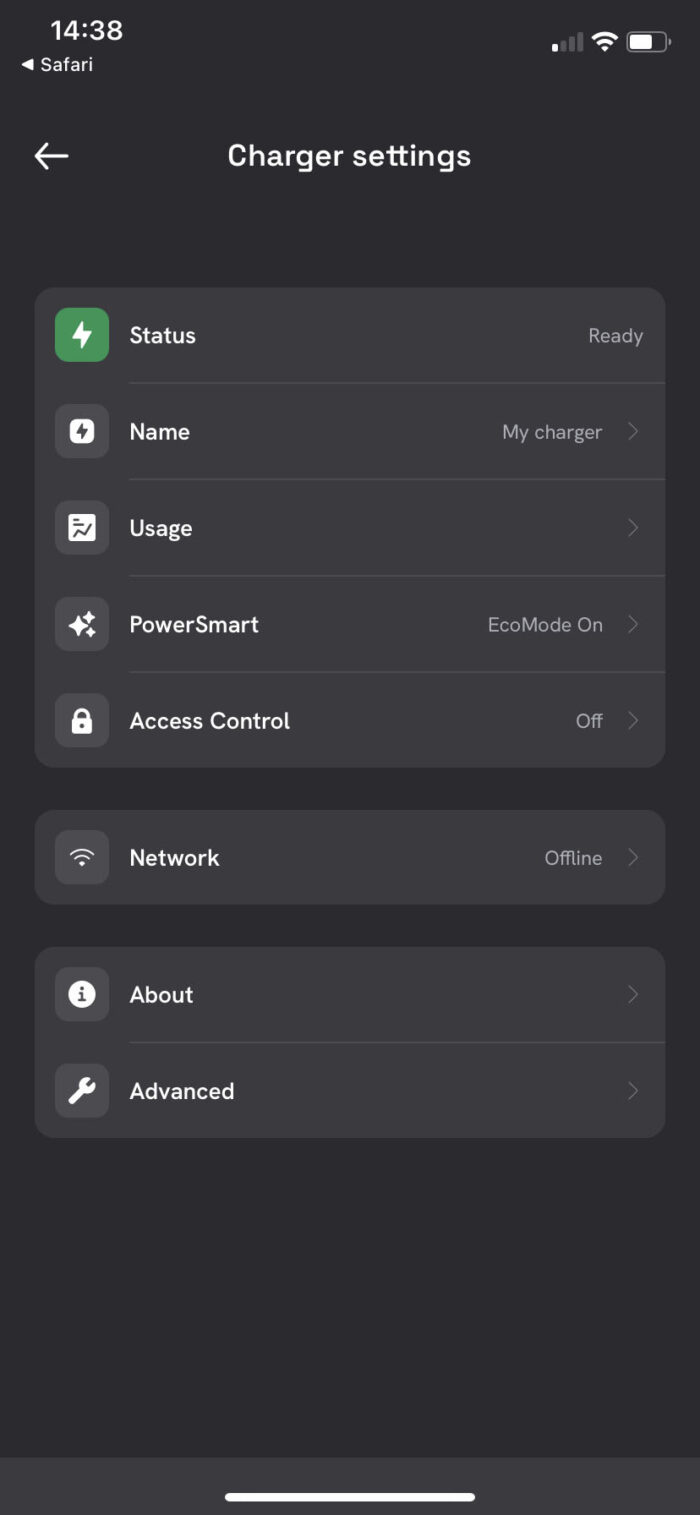The height and width of the screenshot is (1515, 700).
Task: Expand the Access Control chevron
Action: [x=632, y=720]
